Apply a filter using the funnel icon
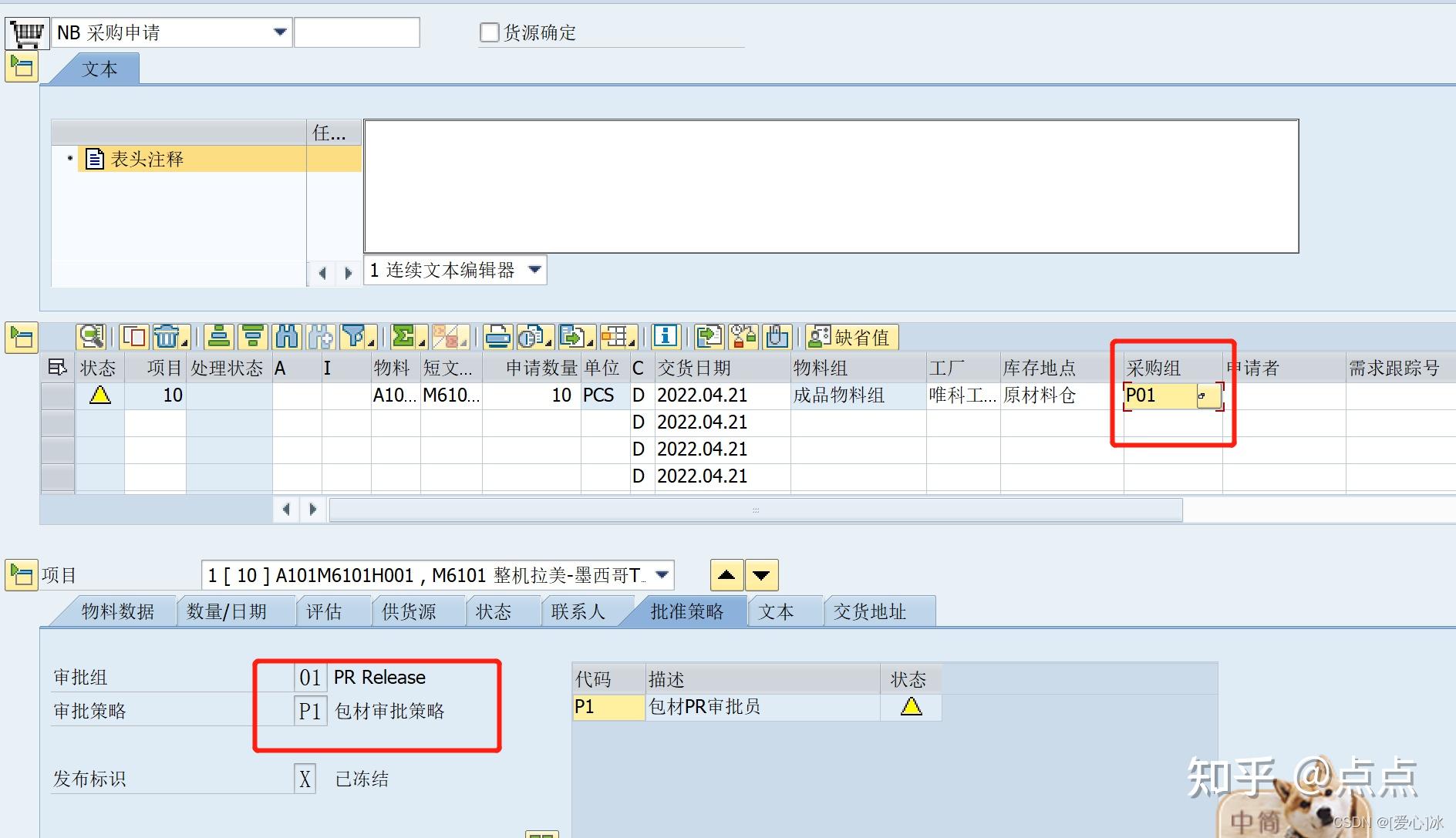1456x838 pixels. coord(354,337)
